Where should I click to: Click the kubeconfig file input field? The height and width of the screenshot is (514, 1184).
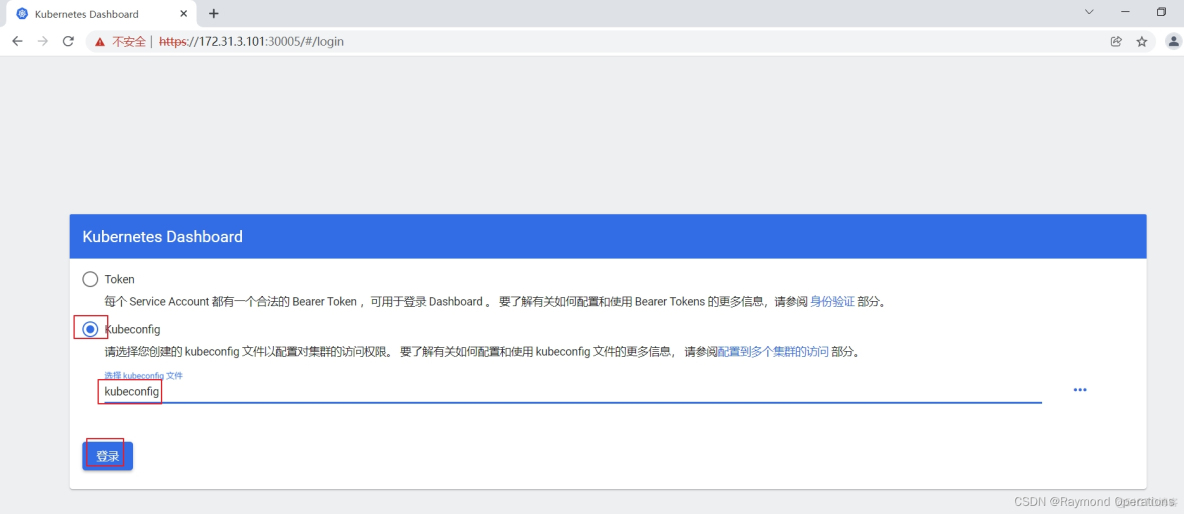click(573, 392)
